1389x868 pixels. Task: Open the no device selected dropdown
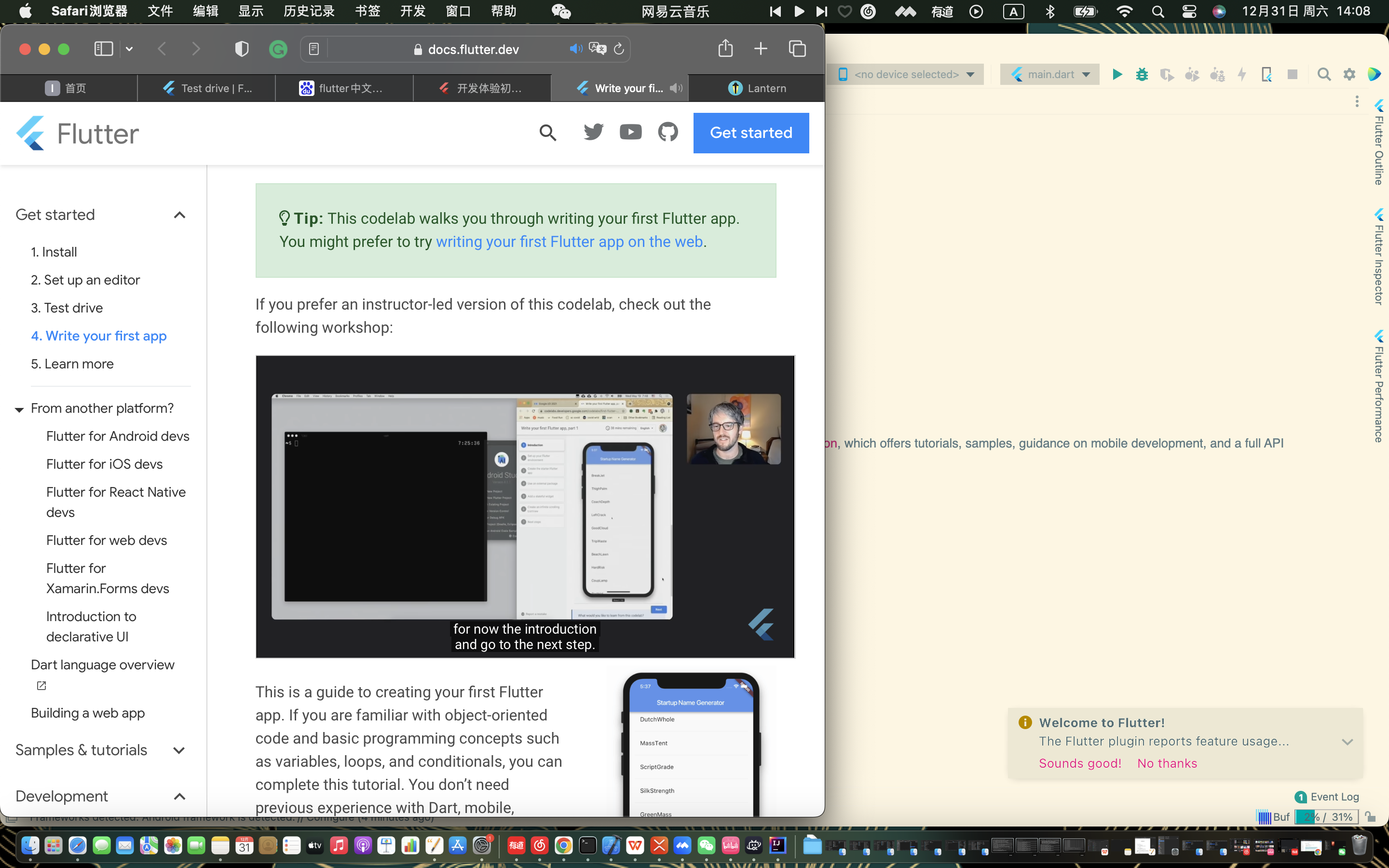point(907,75)
